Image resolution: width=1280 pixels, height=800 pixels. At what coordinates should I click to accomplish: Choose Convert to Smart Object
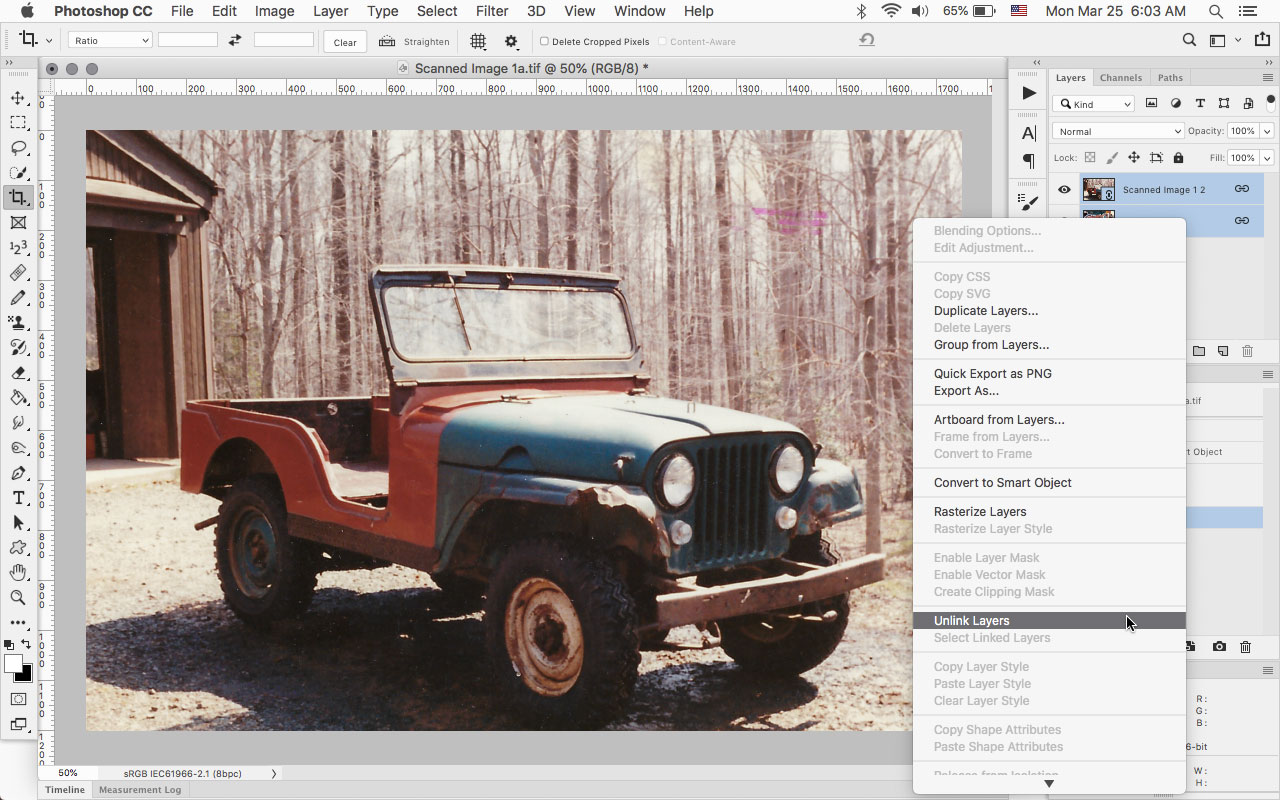(1049, 483)
